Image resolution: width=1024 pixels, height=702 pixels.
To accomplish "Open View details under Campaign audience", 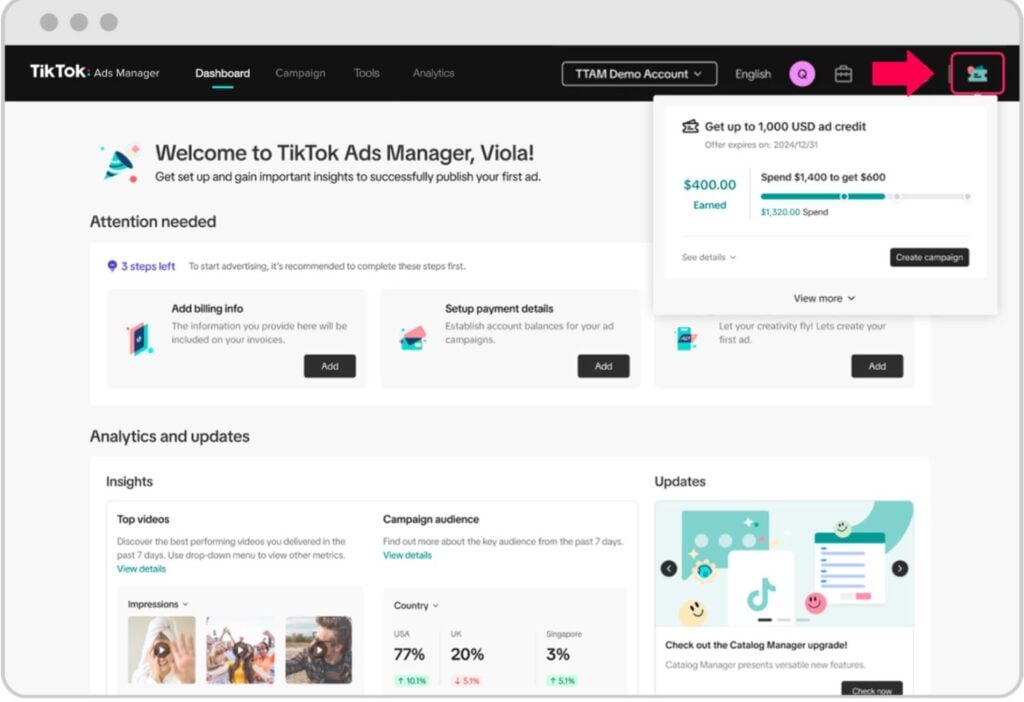I will point(407,555).
